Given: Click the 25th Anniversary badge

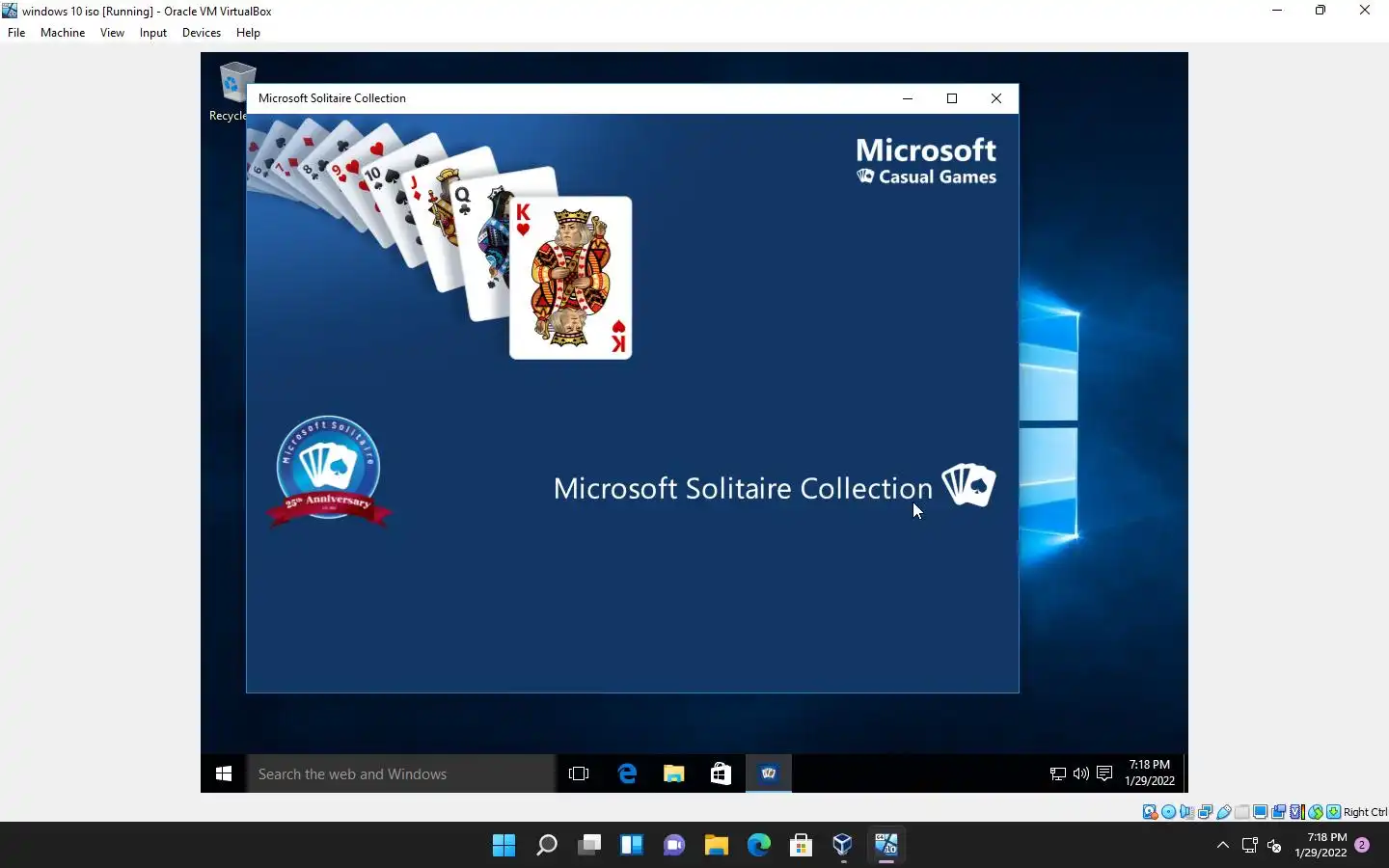Looking at the screenshot, I should pos(329,472).
